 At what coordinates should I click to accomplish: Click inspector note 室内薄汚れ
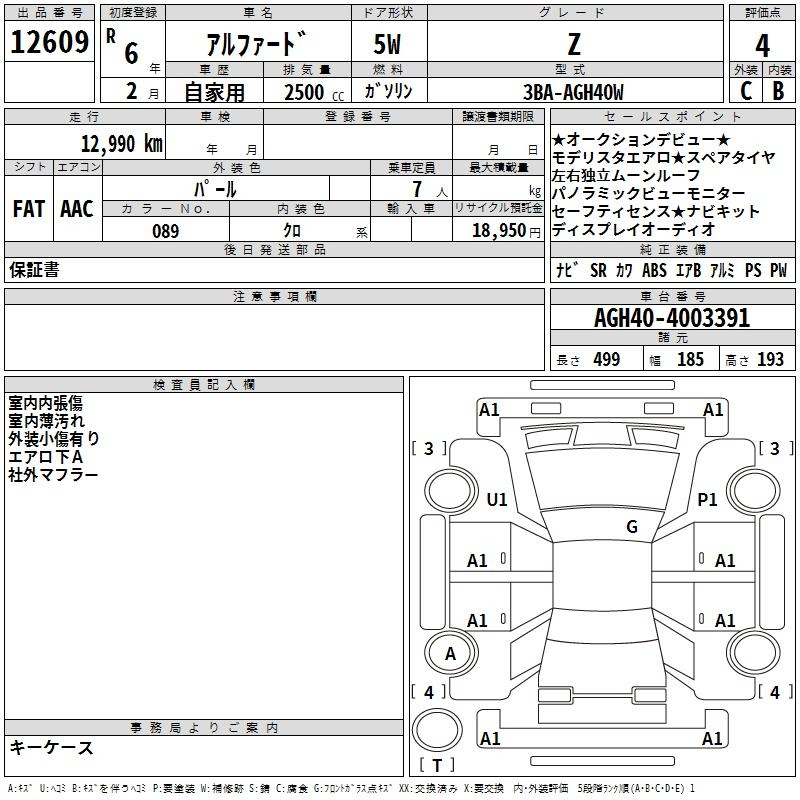(46, 421)
